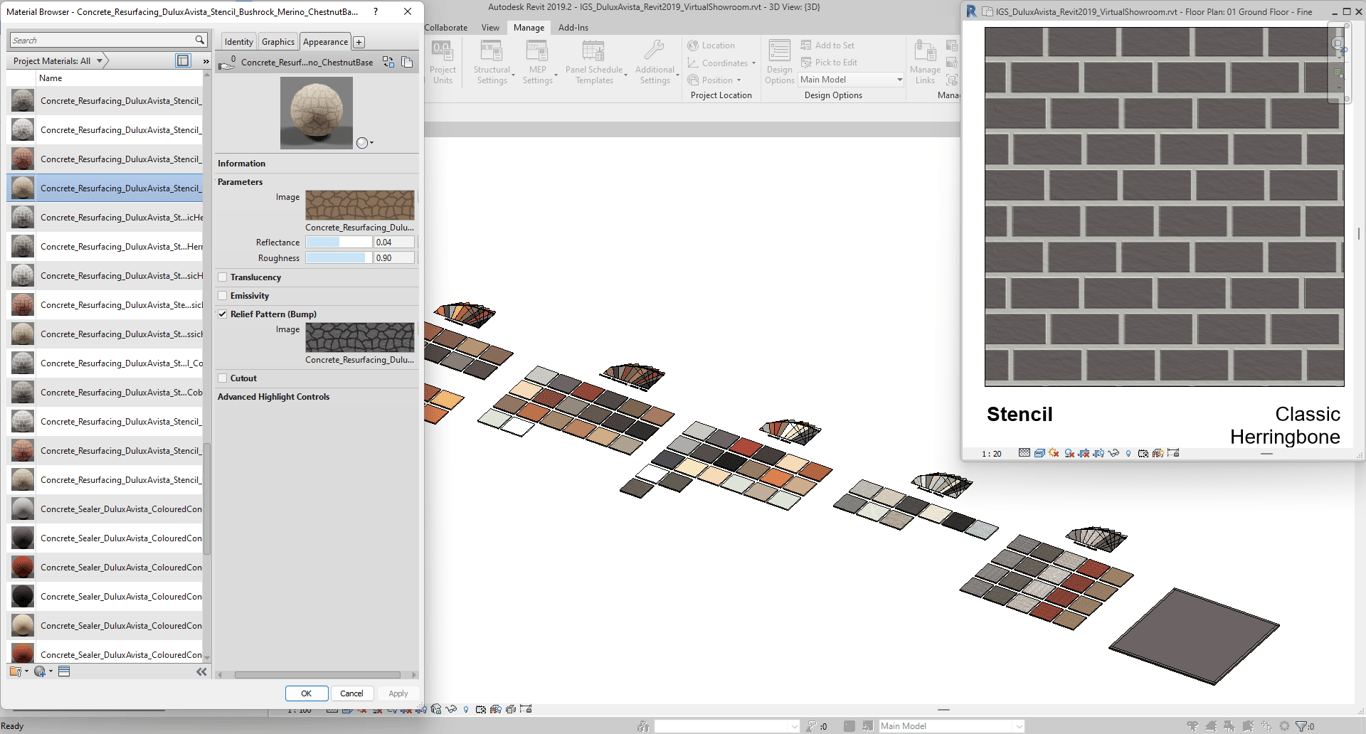Click the search magnifier icon
Screen dimensions: 1366x734
click(x=199, y=40)
